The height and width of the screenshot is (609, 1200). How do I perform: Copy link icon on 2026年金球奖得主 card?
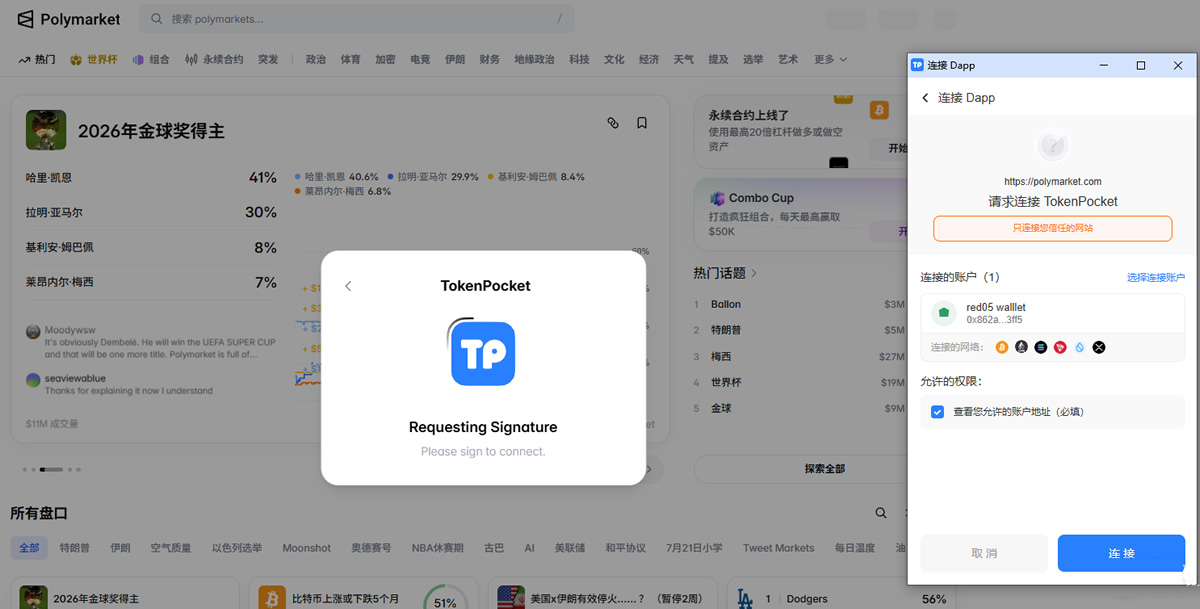click(x=613, y=123)
